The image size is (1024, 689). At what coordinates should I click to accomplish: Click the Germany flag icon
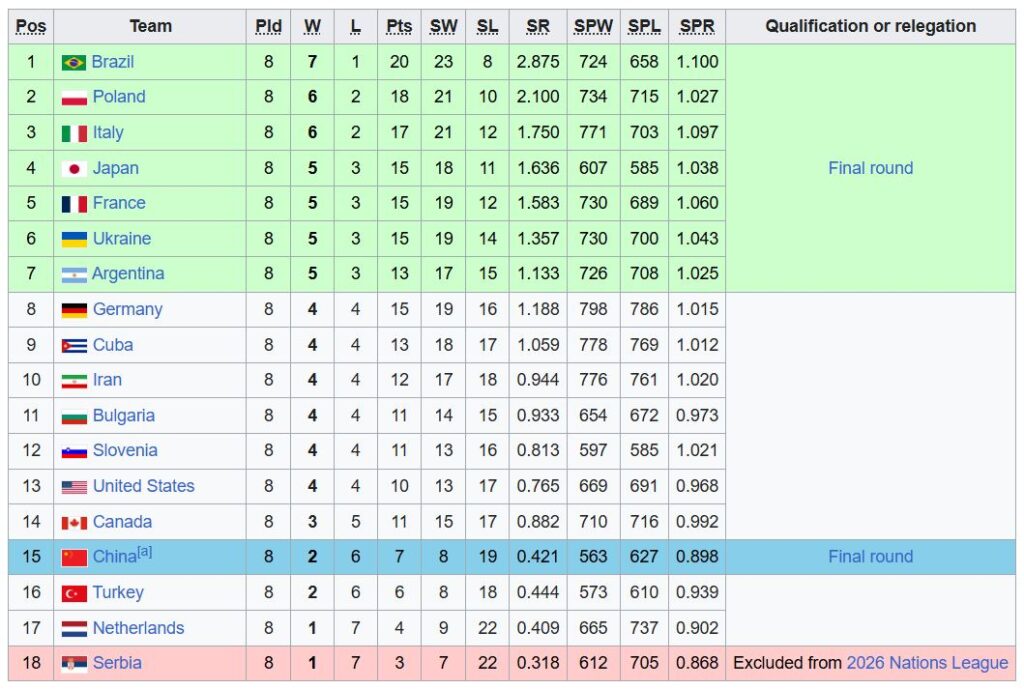click(x=74, y=310)
